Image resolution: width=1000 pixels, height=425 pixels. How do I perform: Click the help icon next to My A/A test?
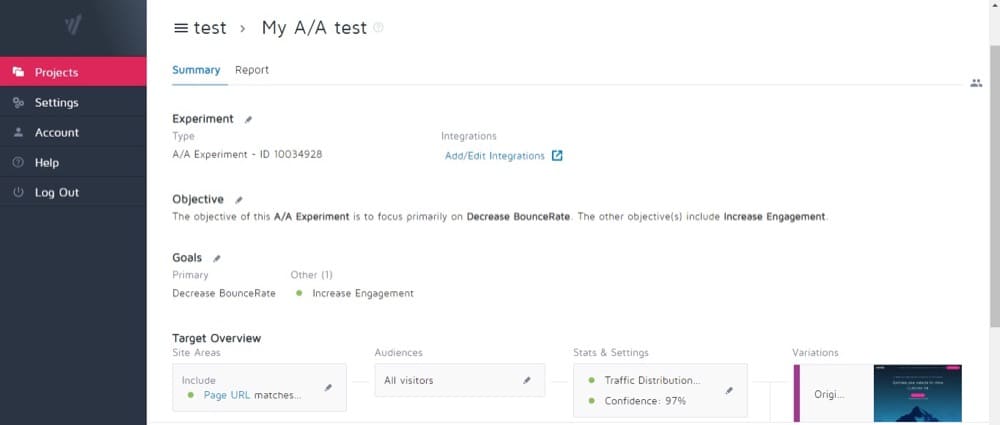378,28
